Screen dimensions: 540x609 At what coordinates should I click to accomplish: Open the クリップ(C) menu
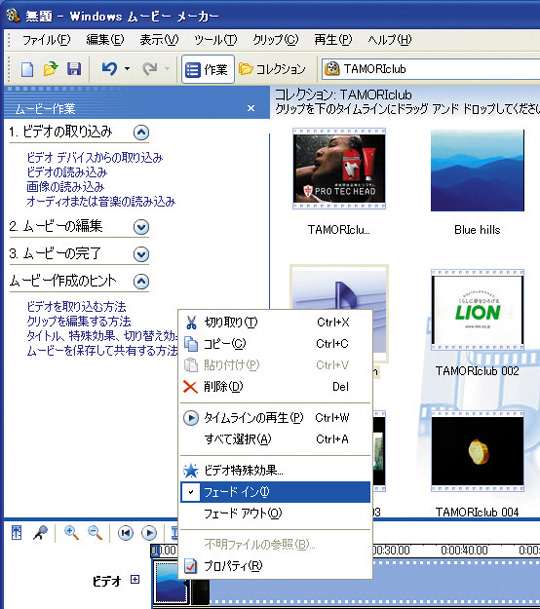pyautogui.click(x=275, y=40)
